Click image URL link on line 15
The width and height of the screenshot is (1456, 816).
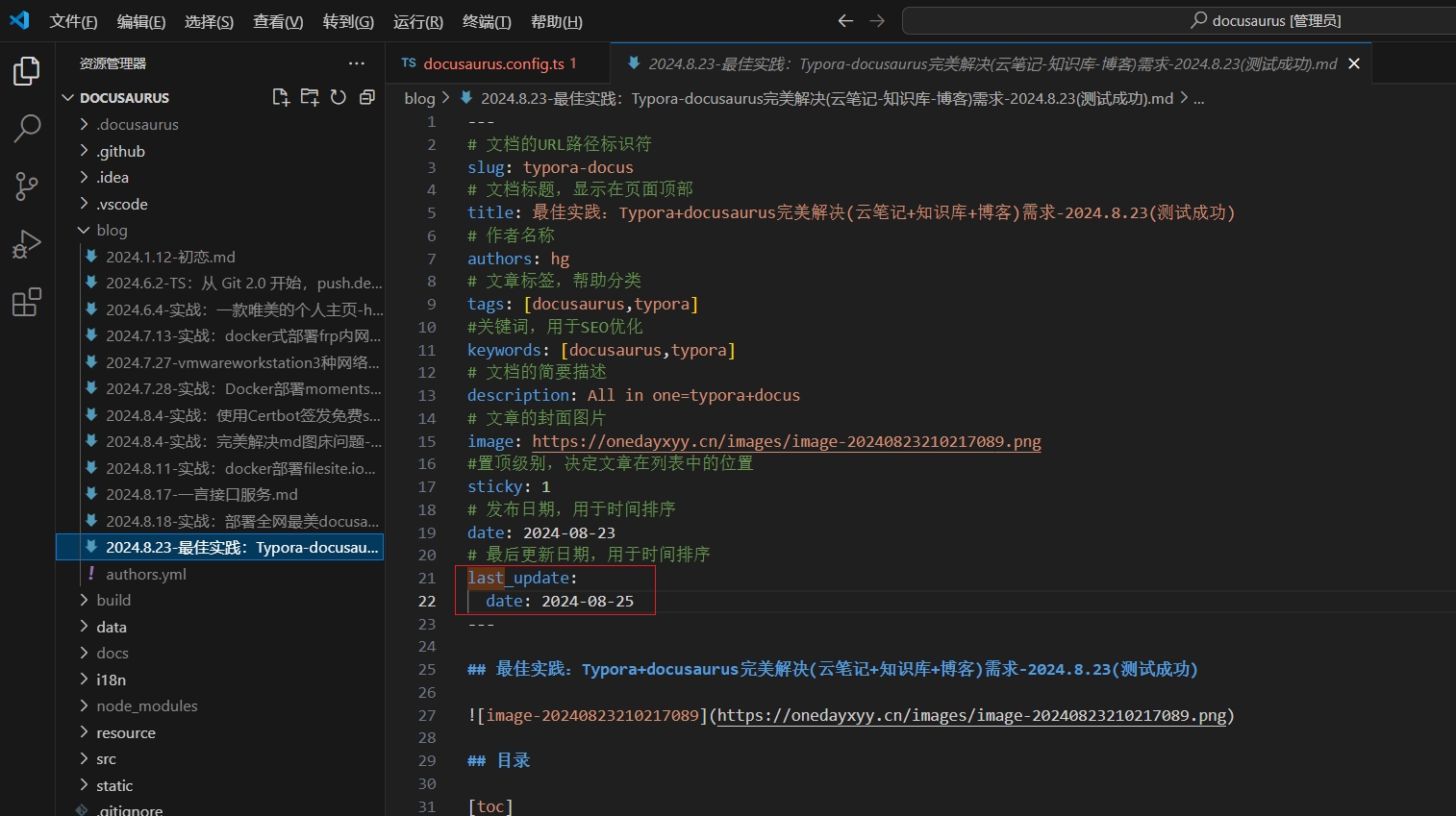point(787,441)
